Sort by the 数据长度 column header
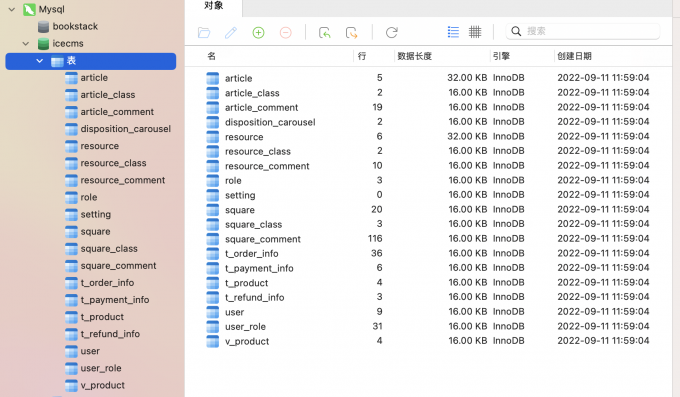This screenshot has width=680, height=397. pyautogui.click(x=415, y=56)
